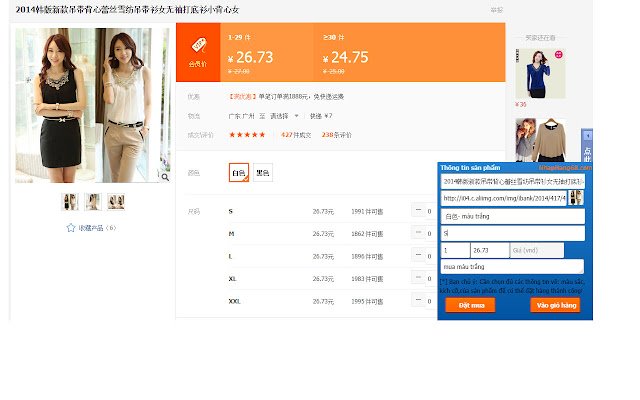640x400 pixels.
Task: Open the first small thumbnail under the main photo
Action: [x=70, y=202]
